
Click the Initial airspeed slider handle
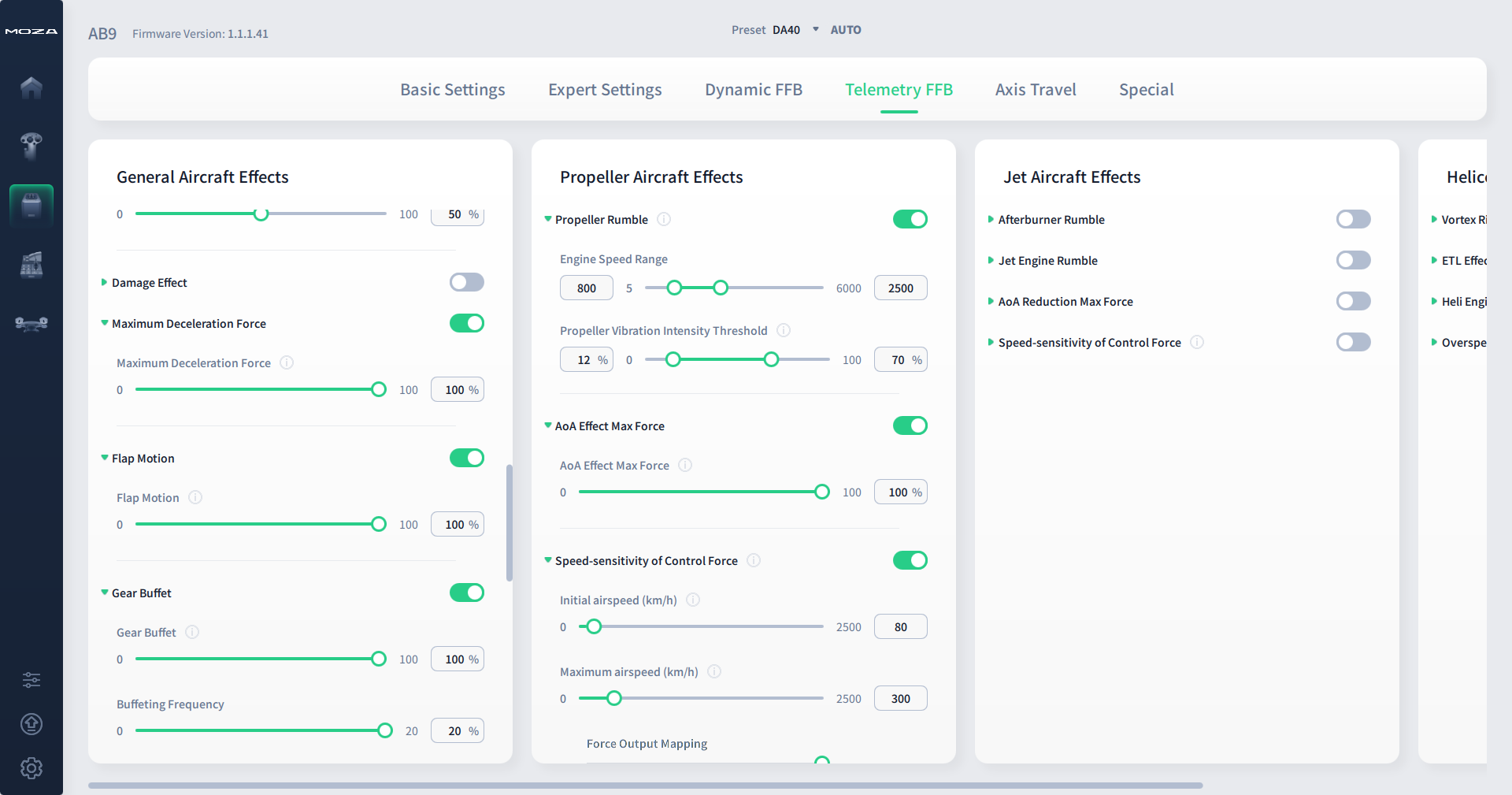[x=594, y=626]
